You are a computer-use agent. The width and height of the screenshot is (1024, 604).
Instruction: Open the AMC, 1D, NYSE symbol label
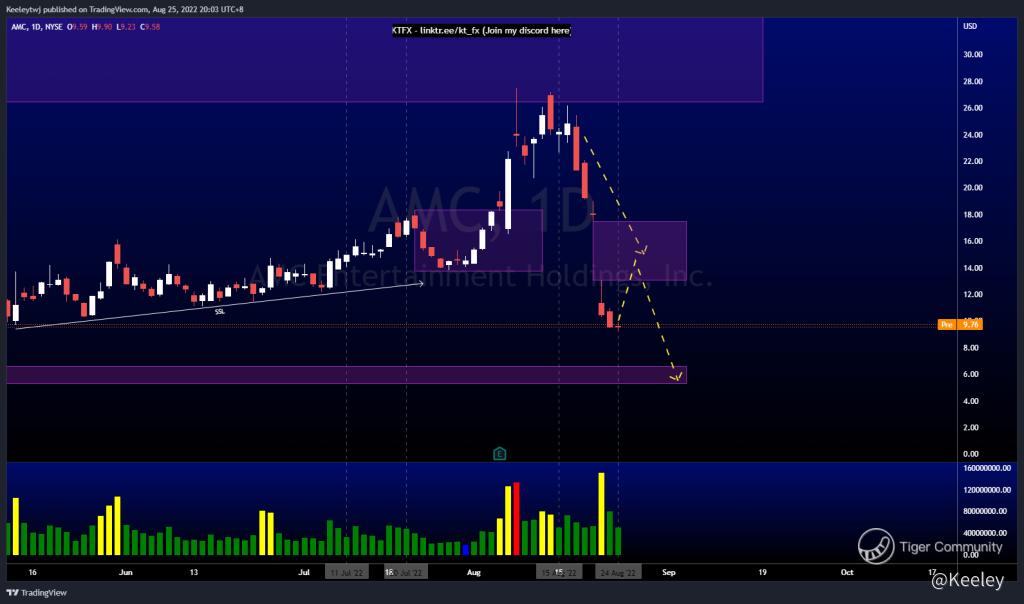pyautogui.click(x=37, y=27)
